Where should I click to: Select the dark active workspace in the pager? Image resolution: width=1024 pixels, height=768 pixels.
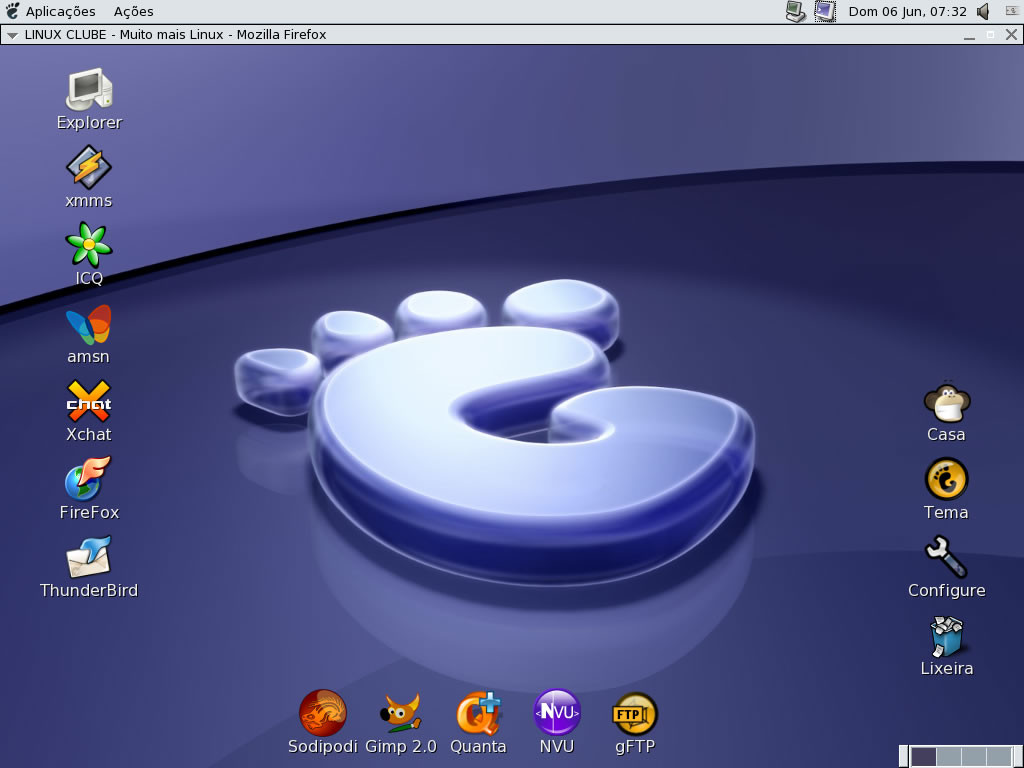[923, 757]
